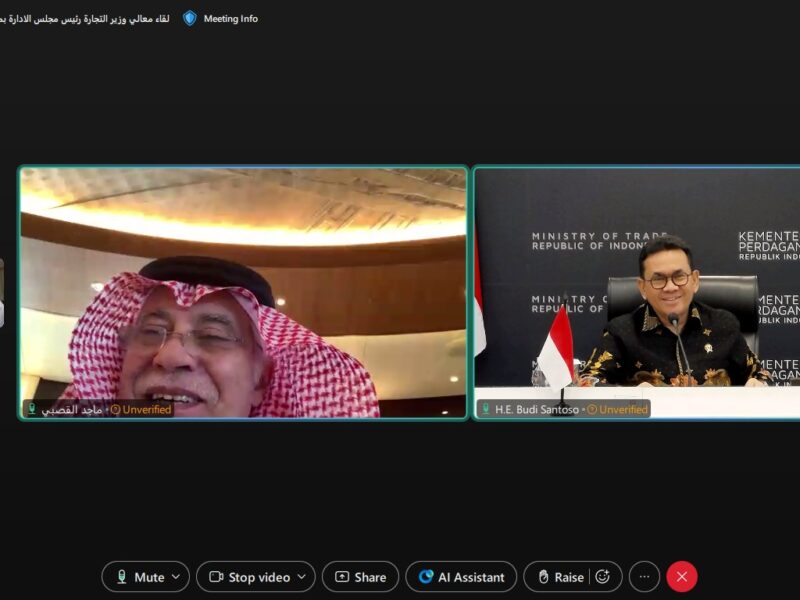800x600 pixels.
Task: Leave the meeting with red X button
Action: [x=682, y=577]
